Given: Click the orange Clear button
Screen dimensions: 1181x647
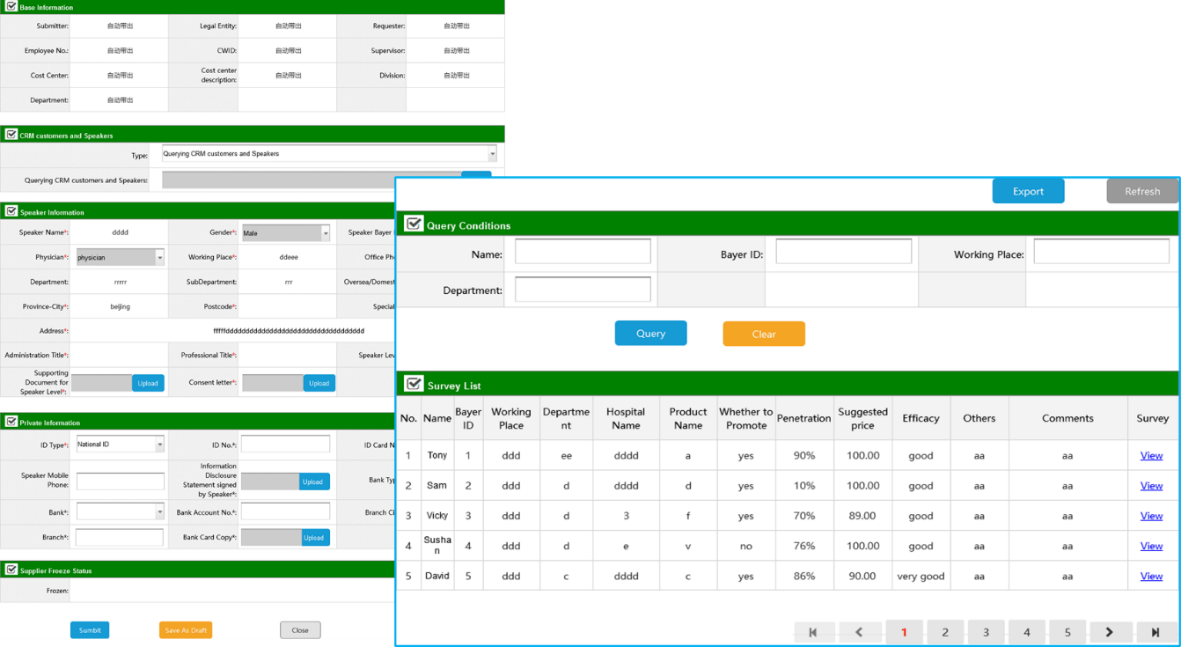Looking at the screenshot, I should [763, 334].
